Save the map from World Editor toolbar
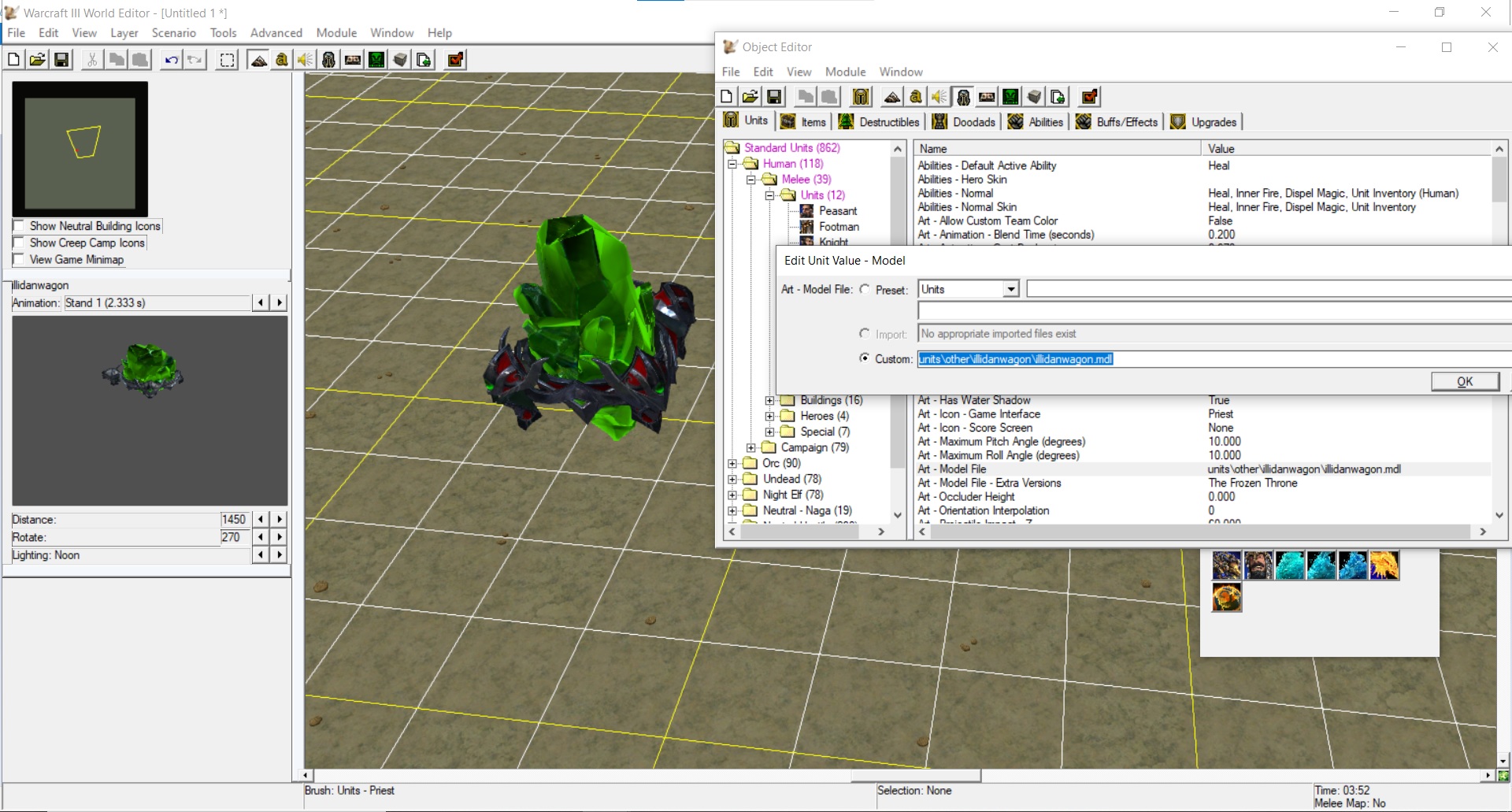The width and height of the screenshot is (1512, 812). 61,60
